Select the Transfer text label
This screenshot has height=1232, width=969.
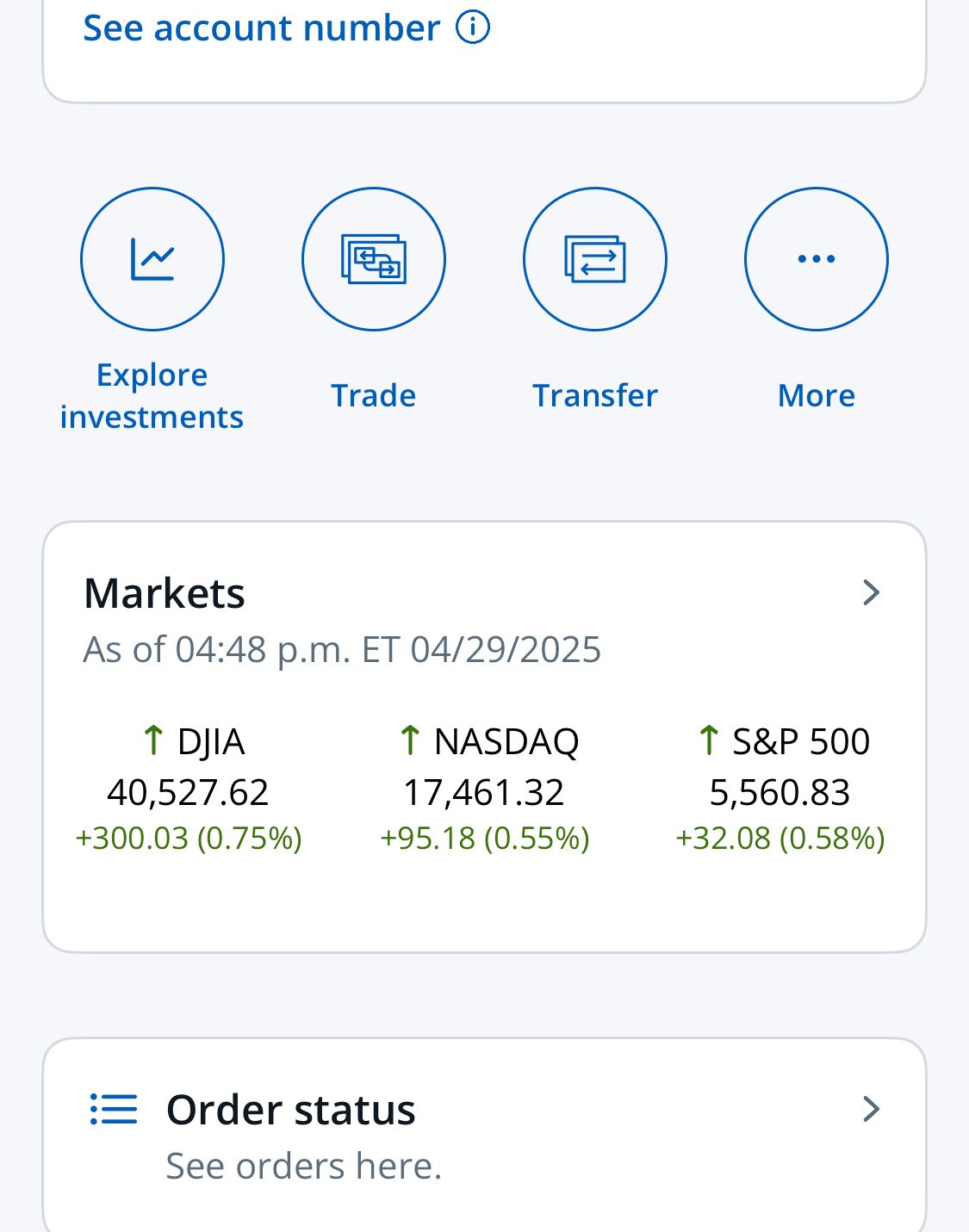[x=595, y=396]
